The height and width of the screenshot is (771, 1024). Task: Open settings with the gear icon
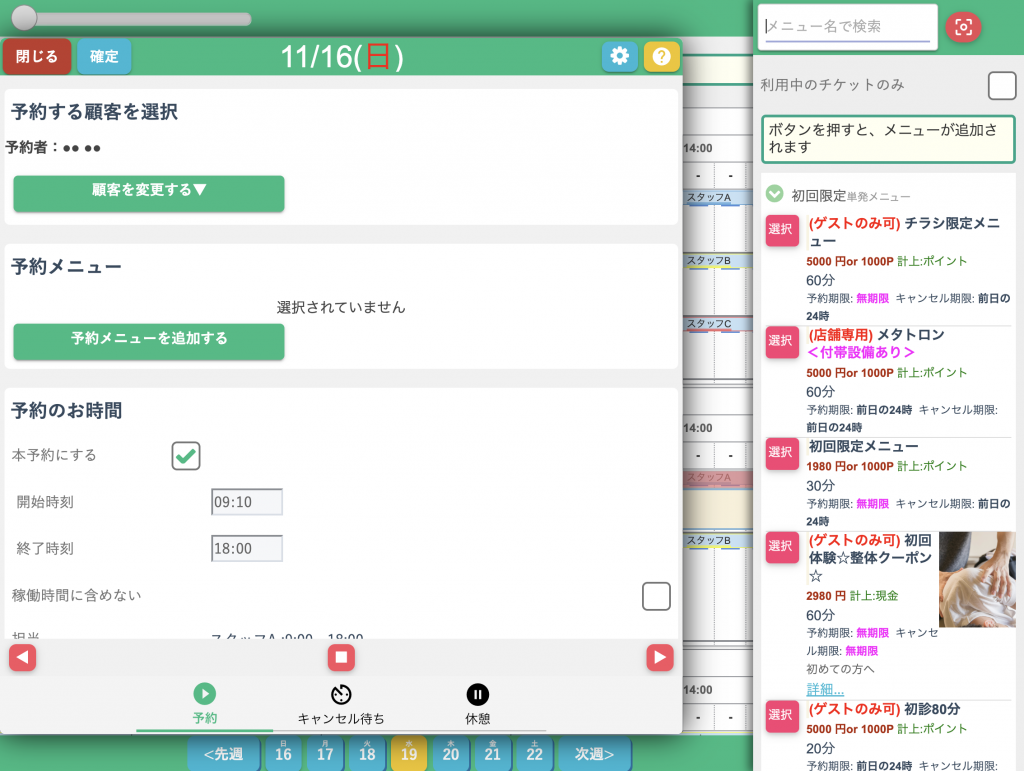tap(619, 56)
